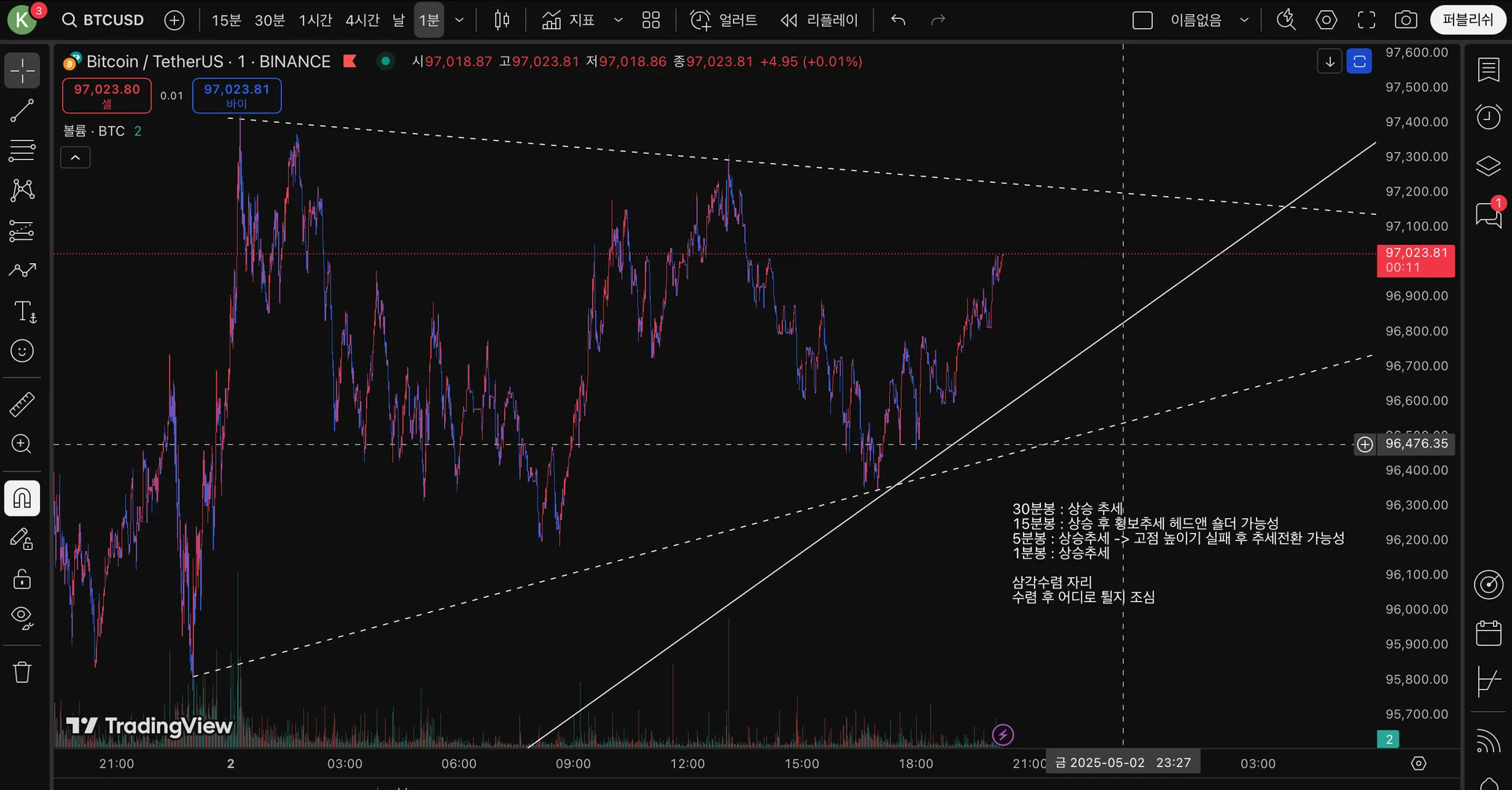Viewport: 1512px width, 790px height.
Task: Open the 이름없음 layout name
Action: pos(1195,20)
